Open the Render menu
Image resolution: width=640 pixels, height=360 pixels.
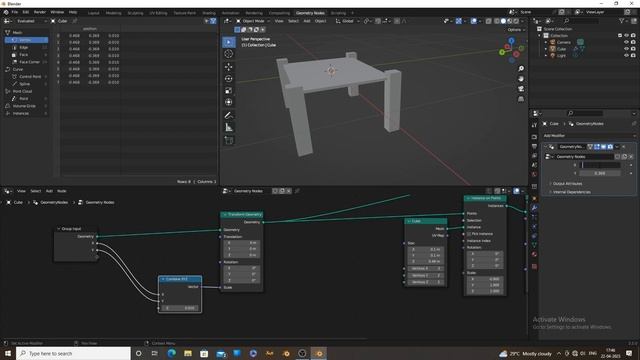click(40, 12)
